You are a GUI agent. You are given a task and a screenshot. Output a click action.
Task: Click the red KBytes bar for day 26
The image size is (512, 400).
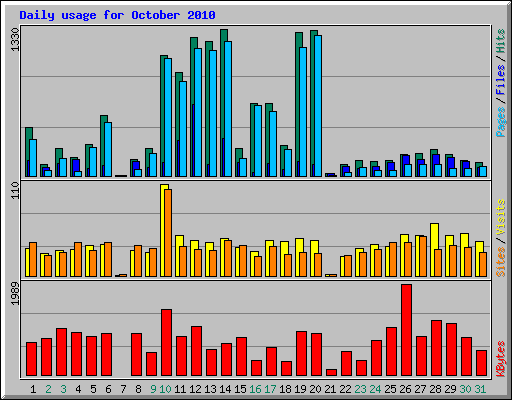click(x=406, y=330)
